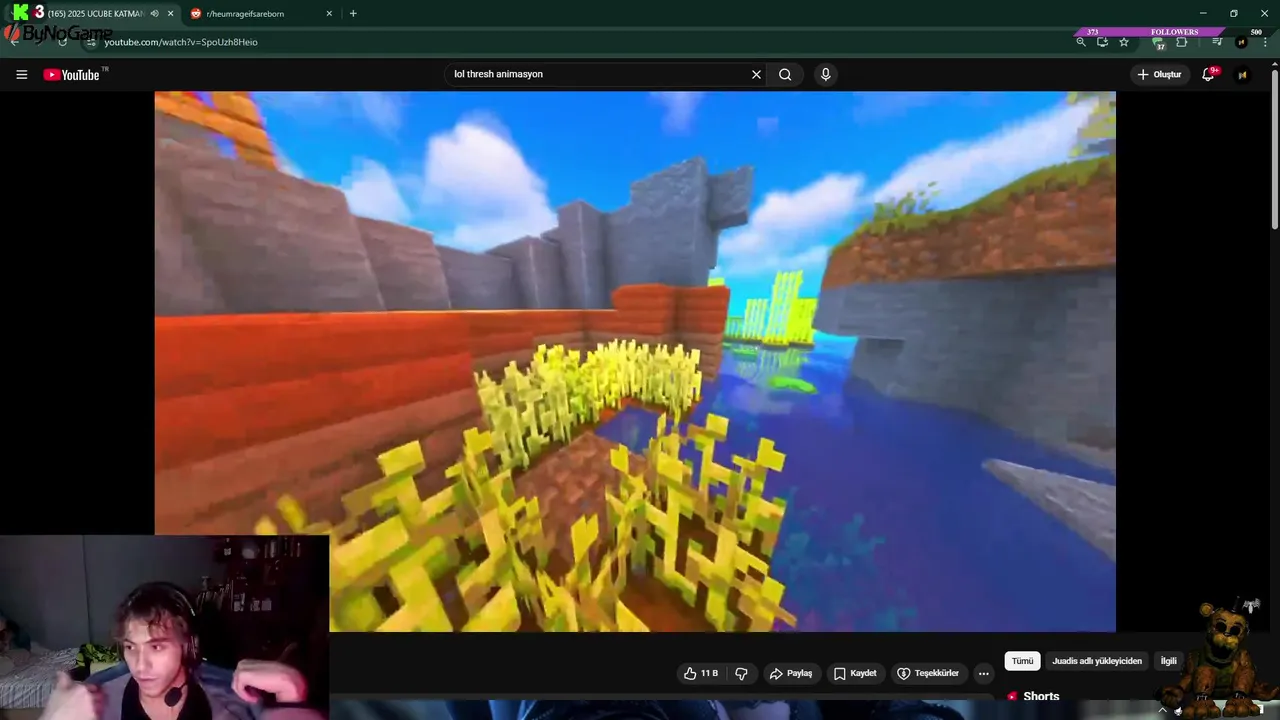Open the three-dot more actions menu

pyautogui.click(x=983, y=673)
